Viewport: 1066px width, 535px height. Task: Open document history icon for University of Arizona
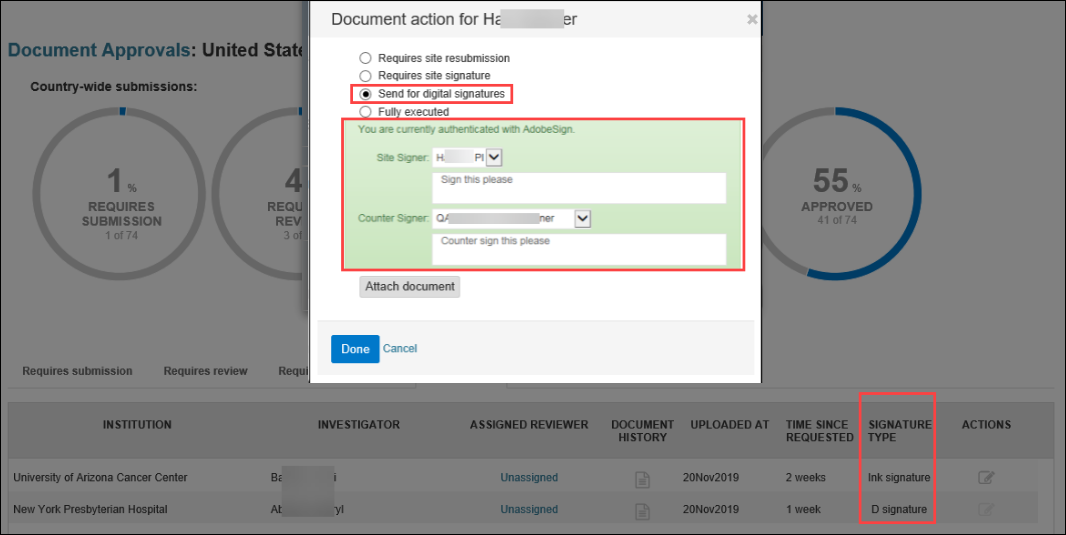coord(642,479)
